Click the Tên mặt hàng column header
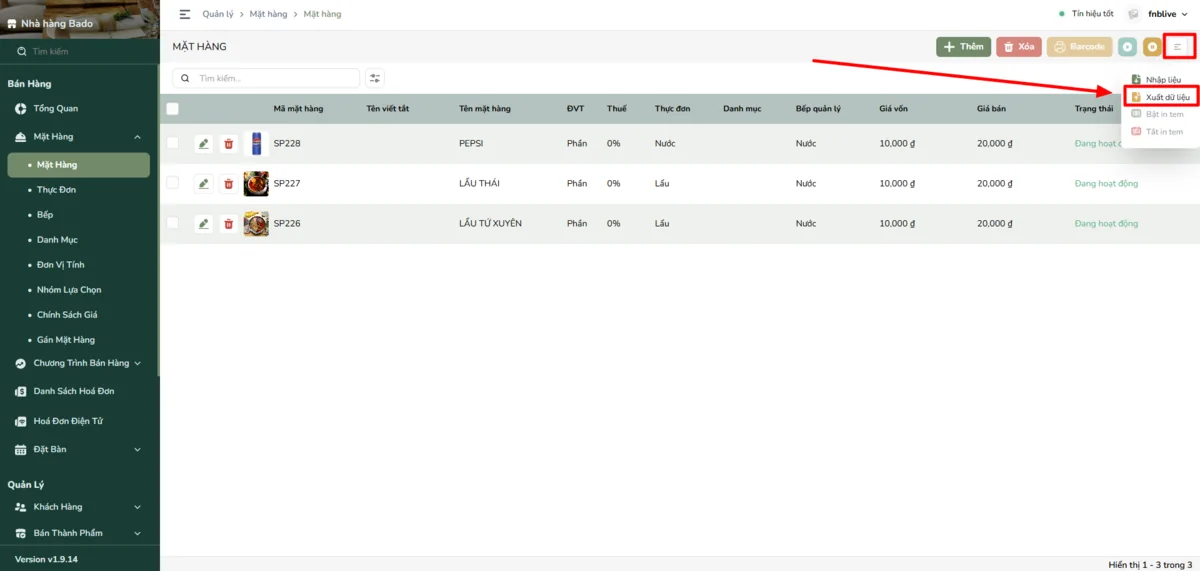Image resolution: width=1200 pixels, height=571 pixels. pos(485,109)
